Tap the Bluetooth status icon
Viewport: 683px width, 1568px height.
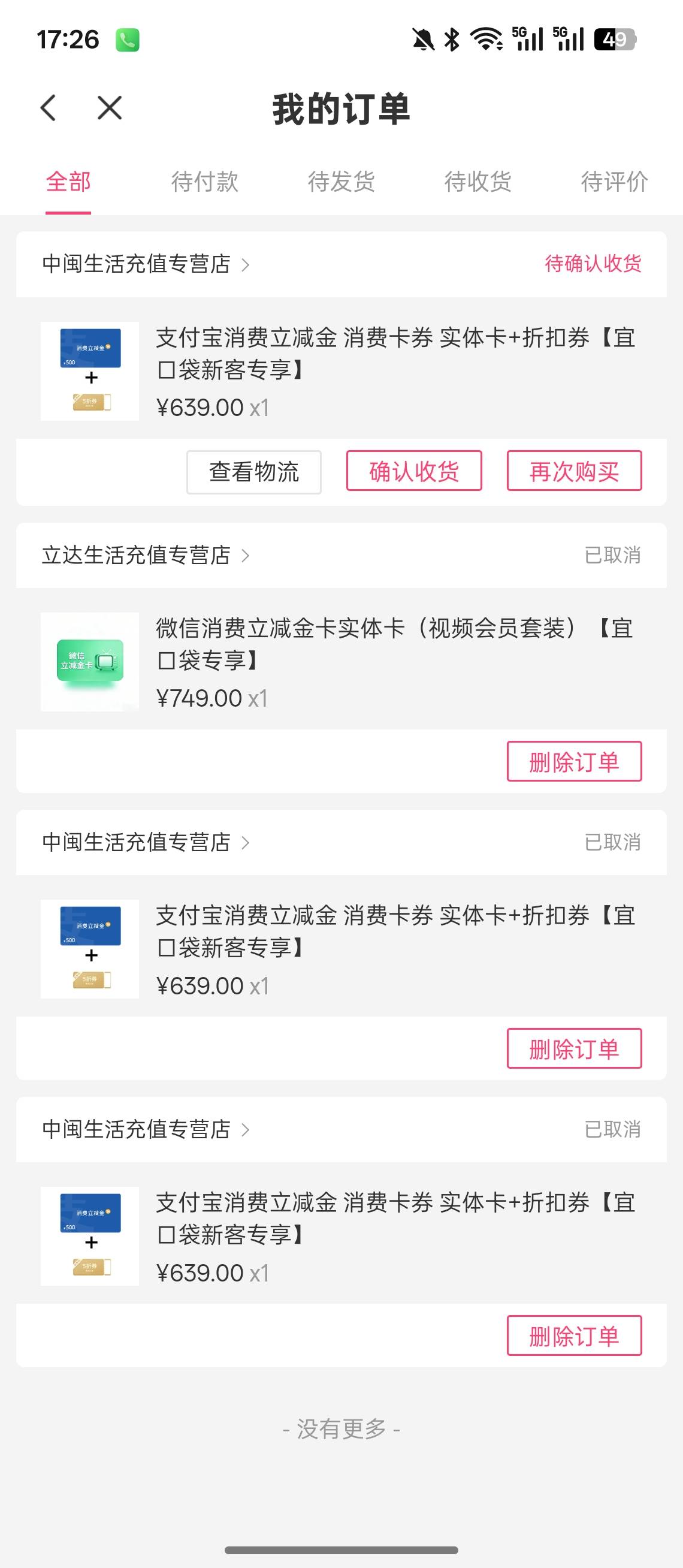[452, 40]
